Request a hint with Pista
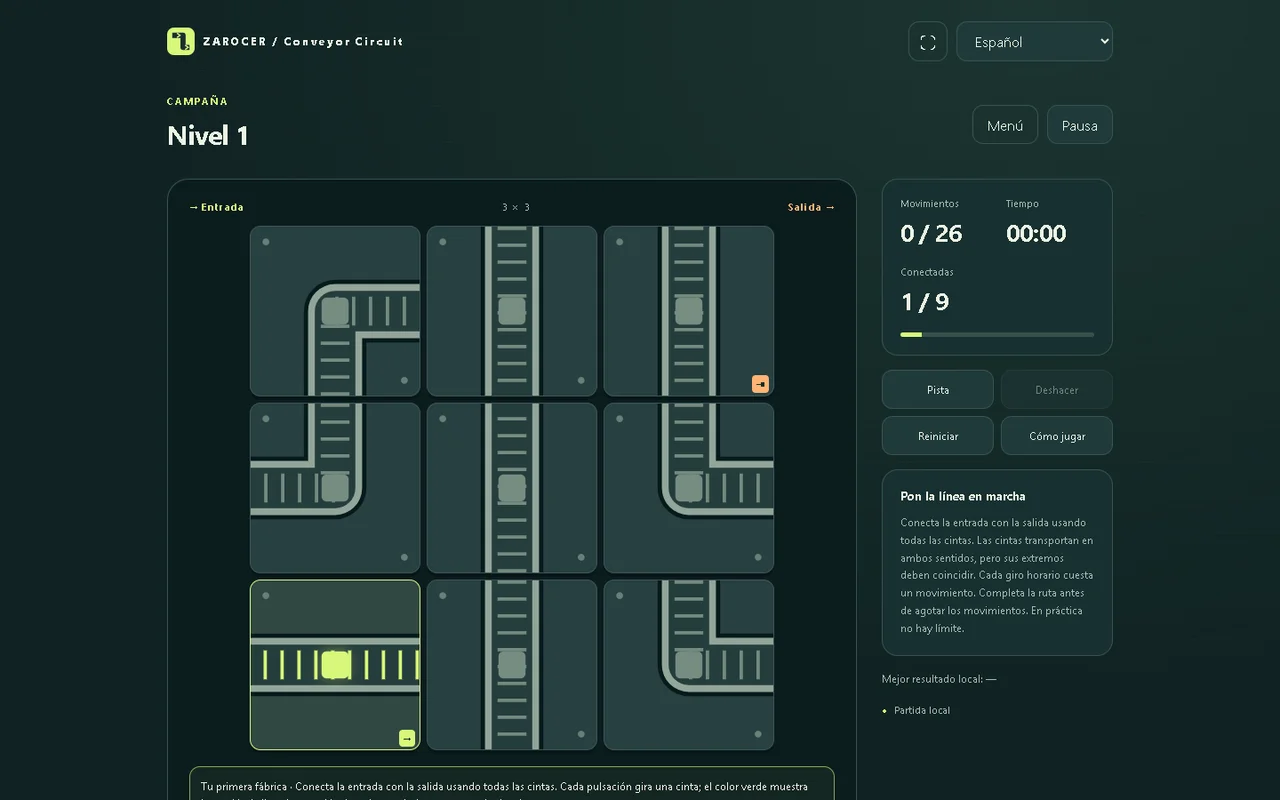 click(x=938, y=390)
